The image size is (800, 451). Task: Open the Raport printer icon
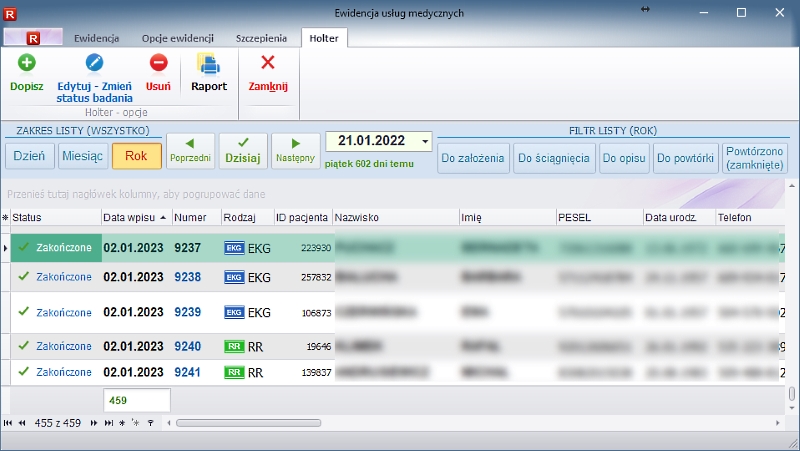[209, 65]
